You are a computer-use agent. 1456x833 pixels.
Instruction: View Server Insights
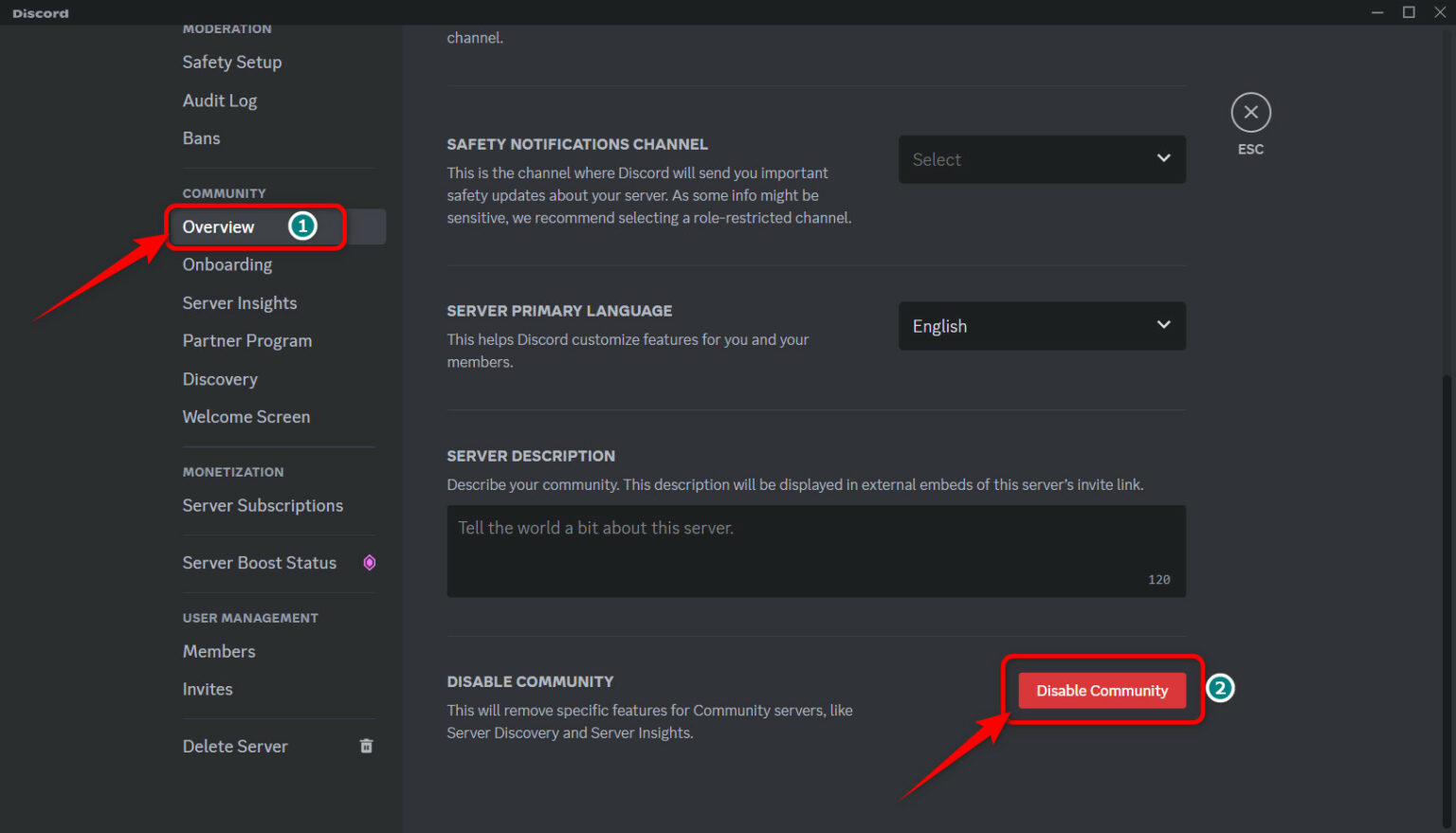pos(239,302)
